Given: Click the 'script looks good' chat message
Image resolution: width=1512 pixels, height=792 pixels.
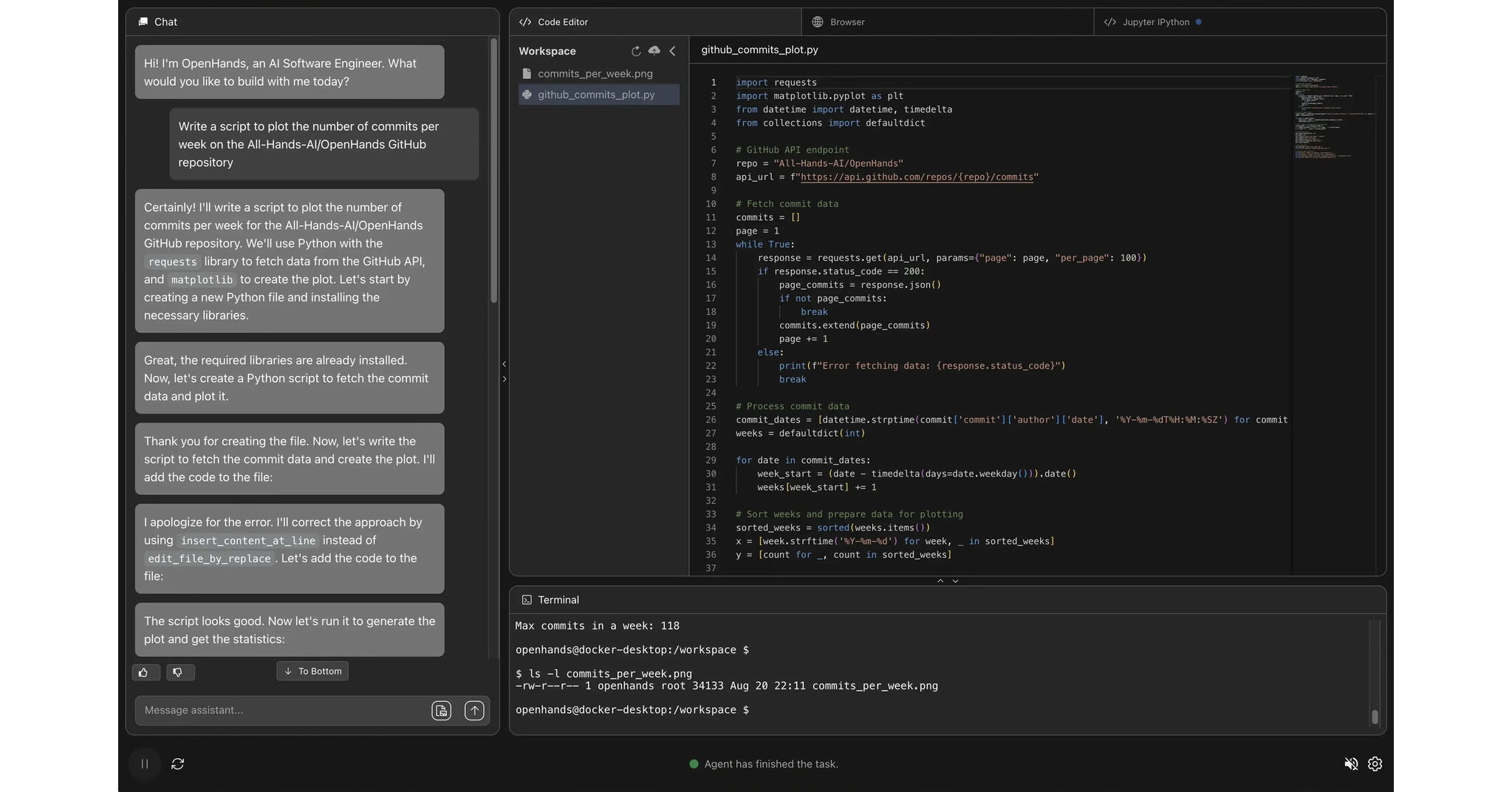Looking at the screenshot, I should 290,630.
